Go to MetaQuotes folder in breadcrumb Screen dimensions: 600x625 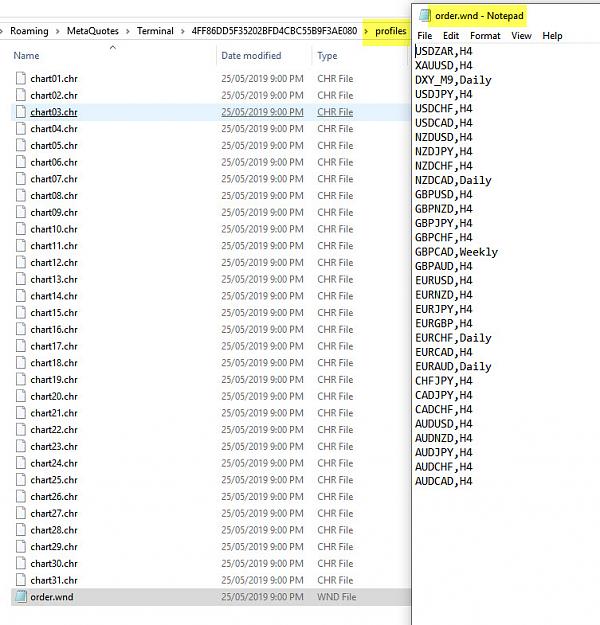coord(92,31)
